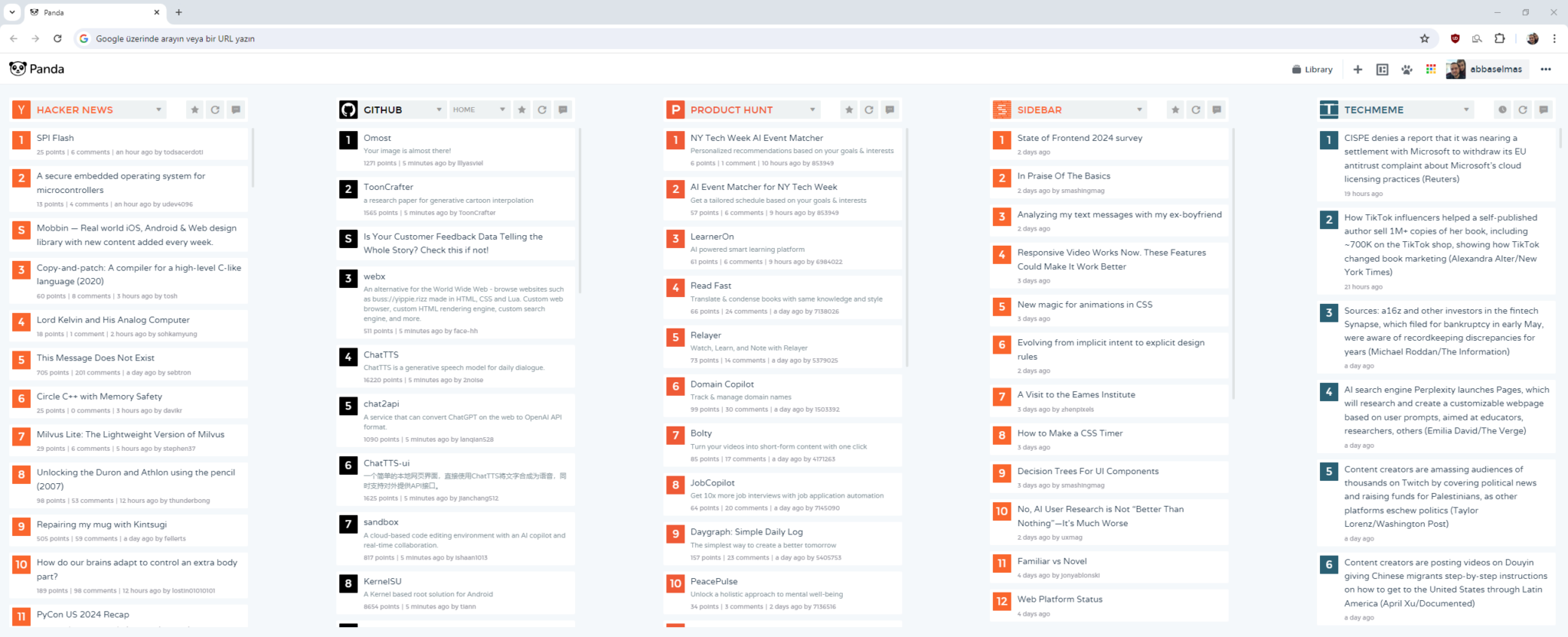
Task: Toggle star filter in GitHub column
Action: 521,110
